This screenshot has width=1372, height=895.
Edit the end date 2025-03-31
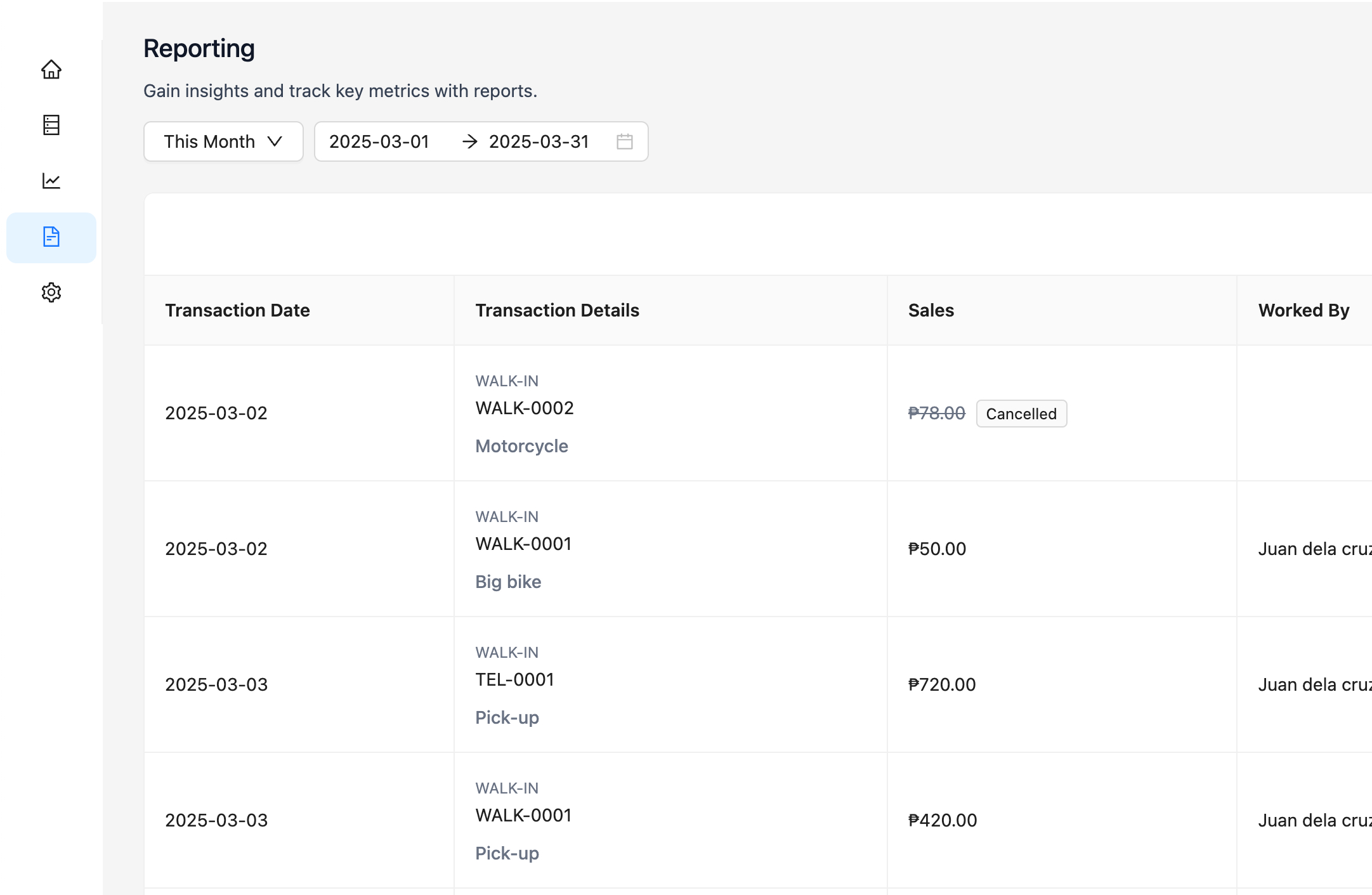(x=539, y=141)
